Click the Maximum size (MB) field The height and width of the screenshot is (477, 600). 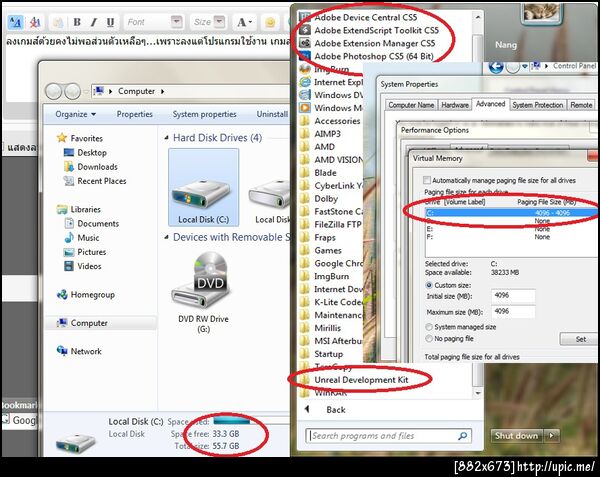coord(513,312)
